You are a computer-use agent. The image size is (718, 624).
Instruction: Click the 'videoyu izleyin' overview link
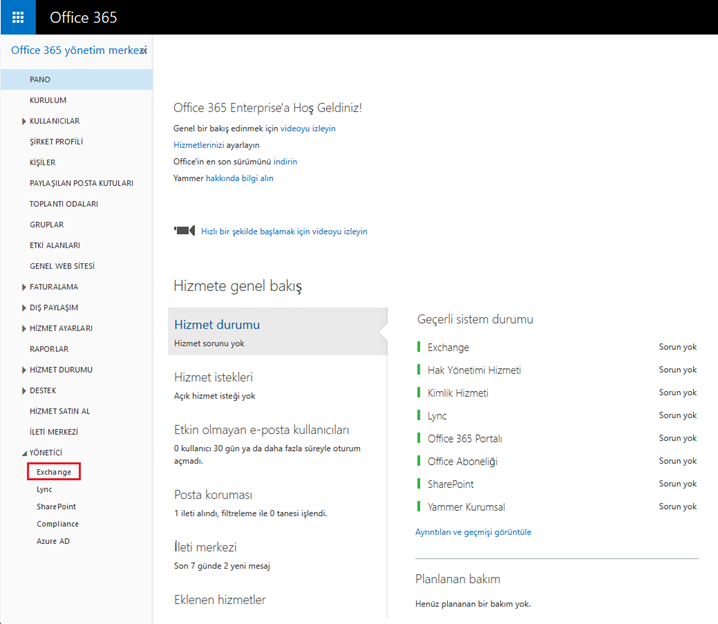[308, 129]
